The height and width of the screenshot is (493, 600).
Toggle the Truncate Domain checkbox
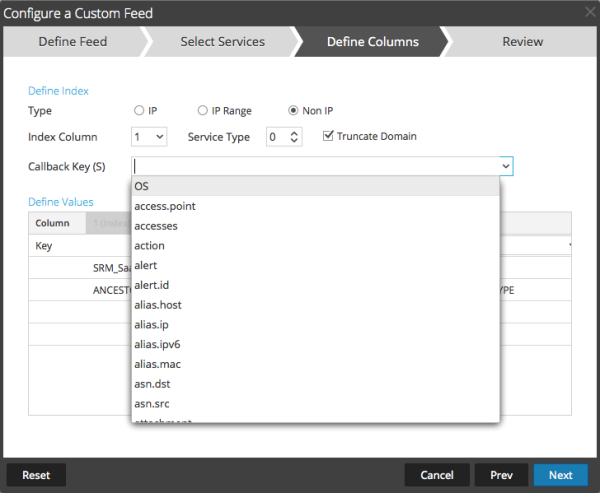(x=328, y=136)
